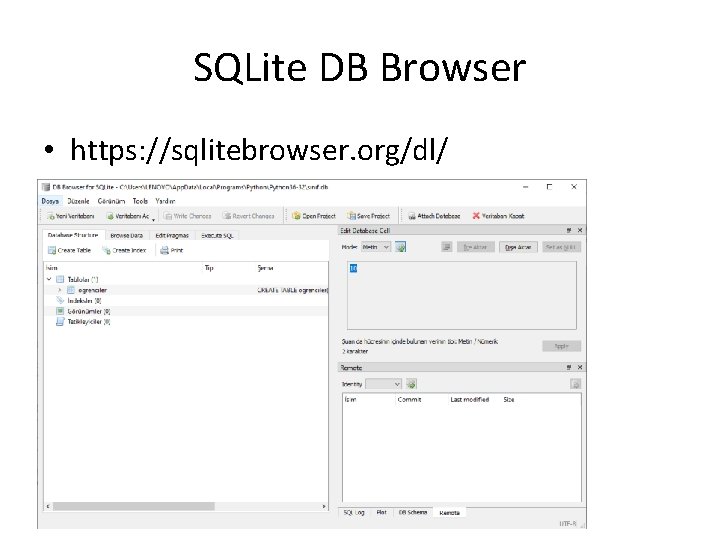Open the Yardım menu

pos(165,201)
